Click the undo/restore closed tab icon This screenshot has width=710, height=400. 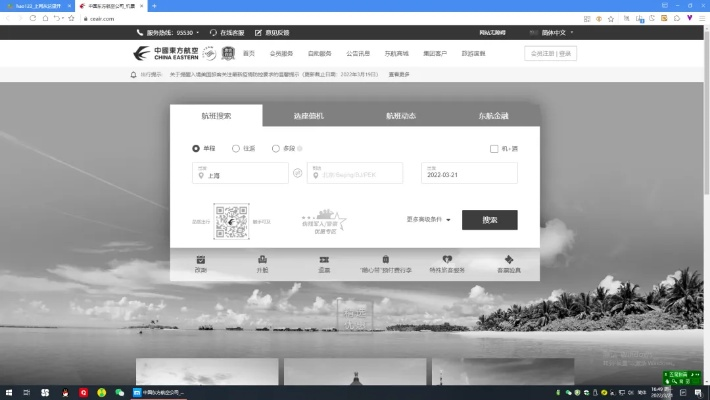57,19
